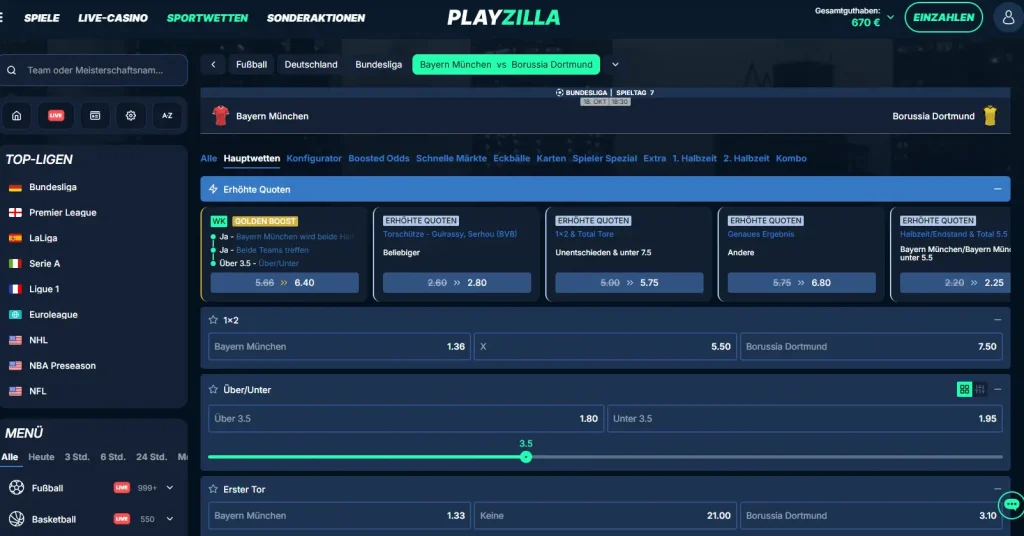Click the team or championship search field
The image size is (1024, 536).
click(94, 71)
